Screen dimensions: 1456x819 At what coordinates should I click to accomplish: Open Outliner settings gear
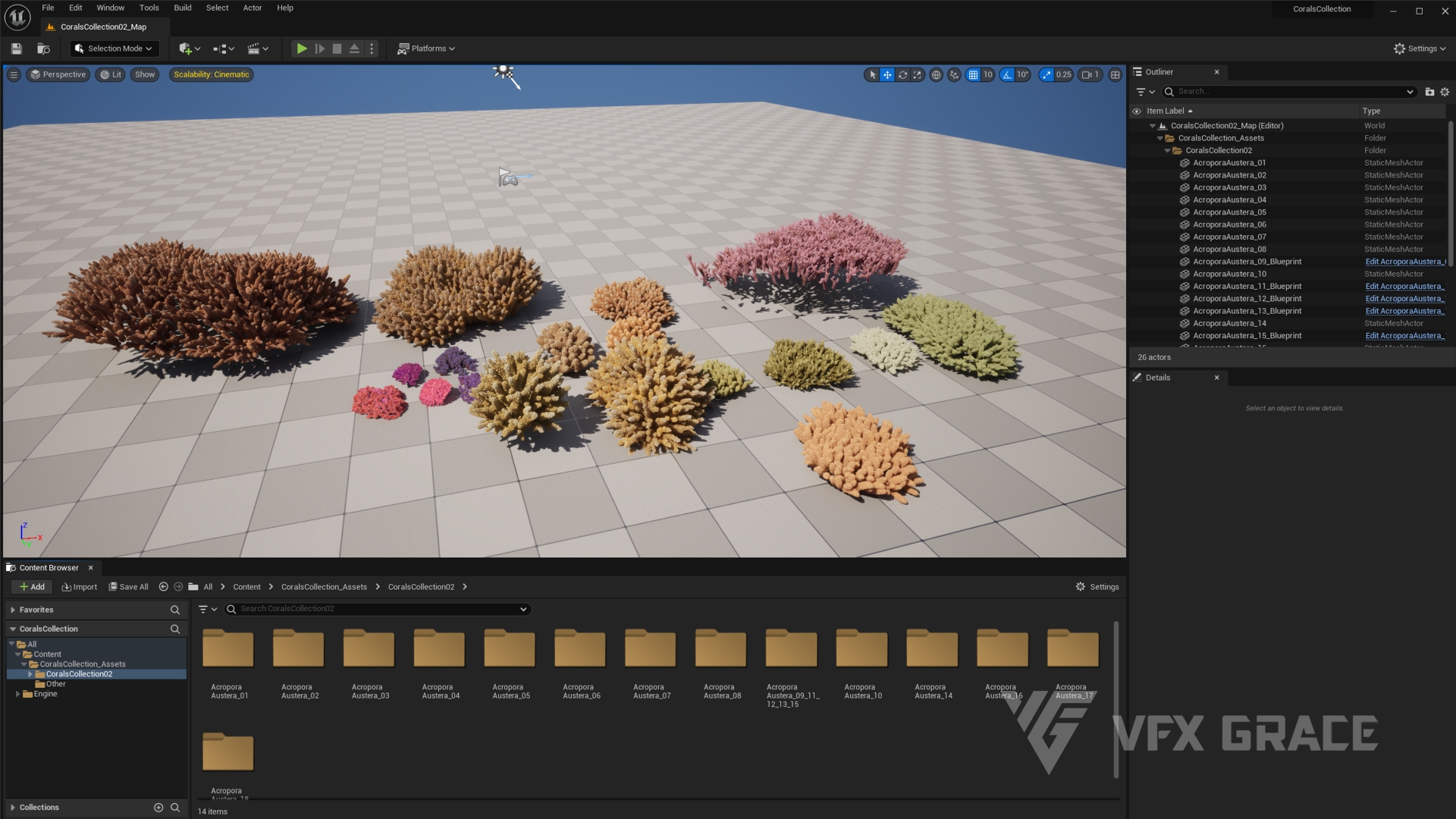coord(1445,92)
